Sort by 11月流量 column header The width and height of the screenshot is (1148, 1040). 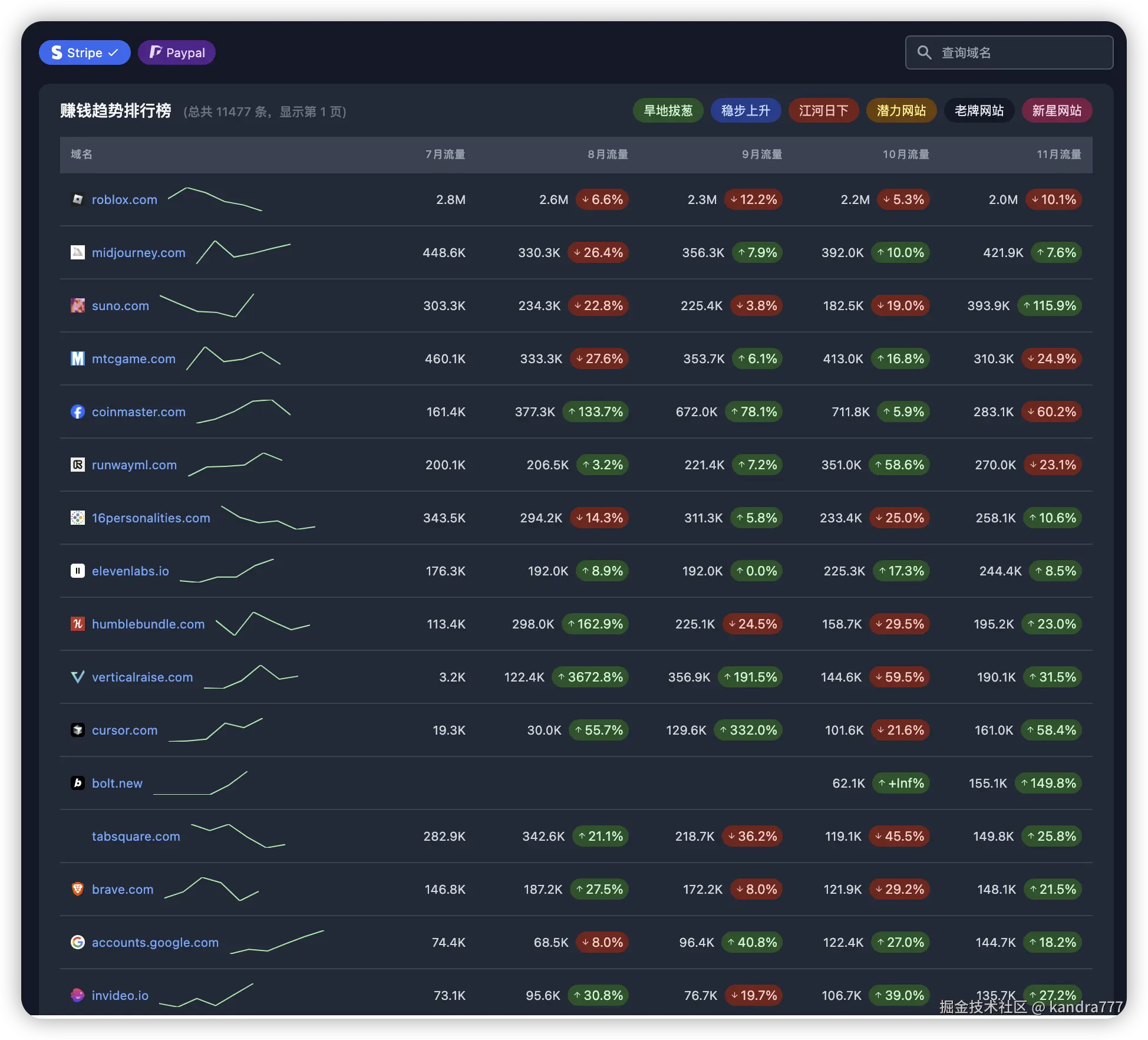(1058, 154)
